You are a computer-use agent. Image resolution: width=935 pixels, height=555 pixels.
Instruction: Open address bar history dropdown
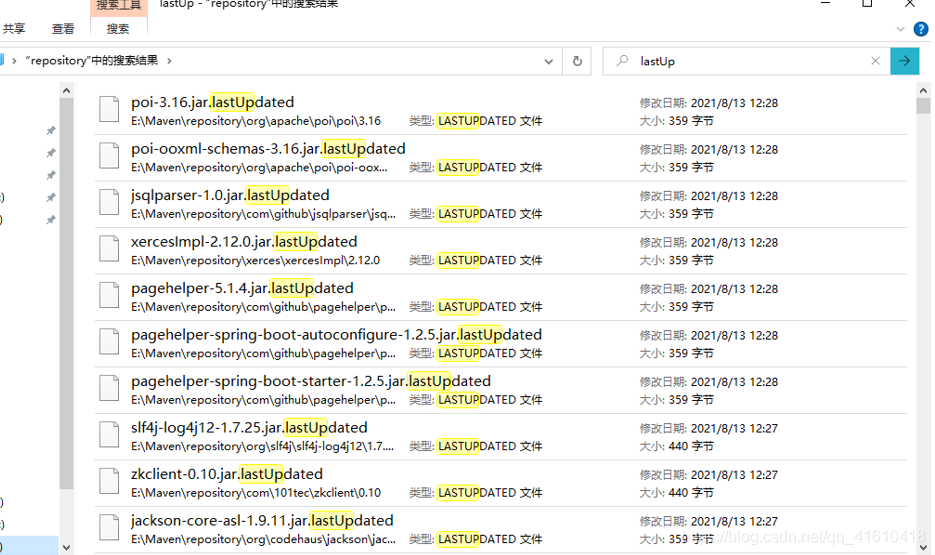click(549, 61)
